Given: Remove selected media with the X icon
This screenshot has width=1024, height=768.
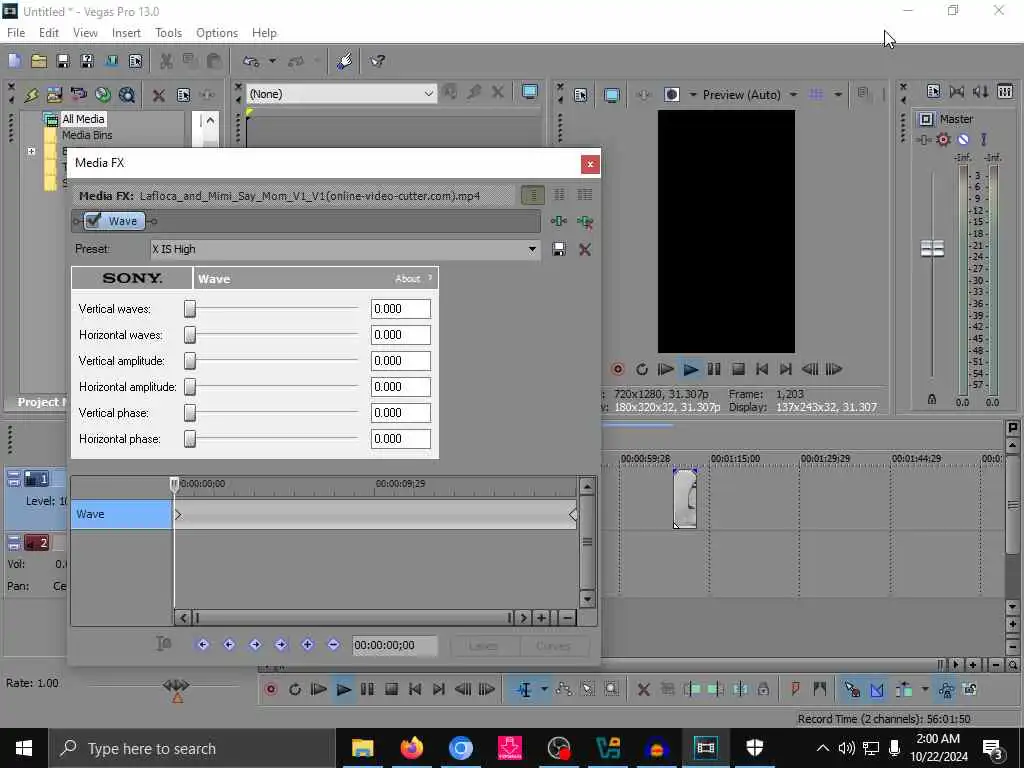Looking at the screenshot, I should 159,95.
